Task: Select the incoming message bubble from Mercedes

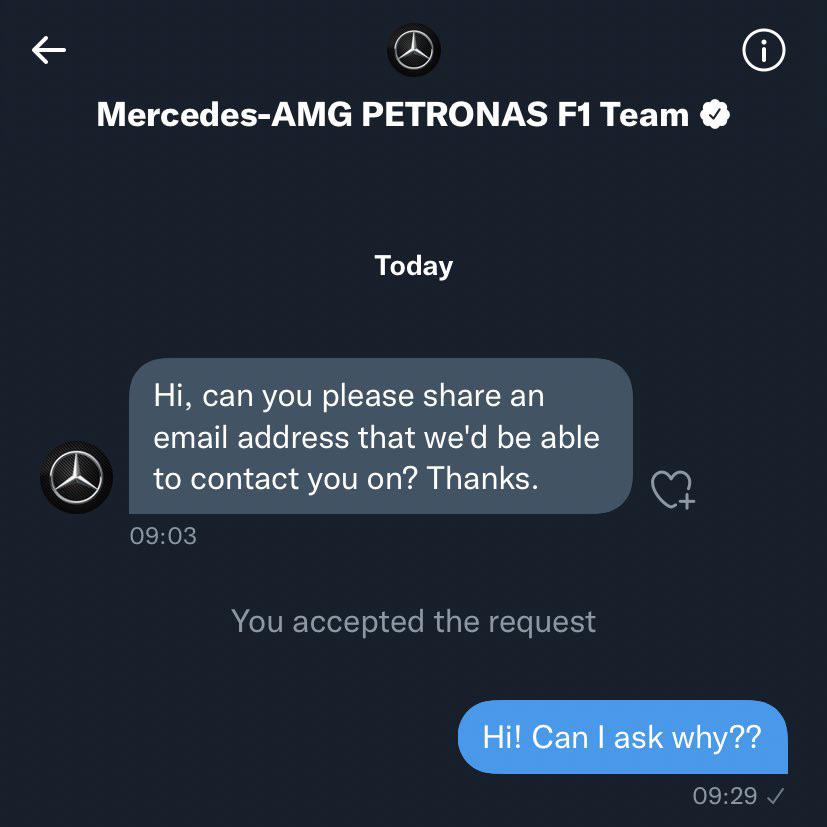Action: pos(381,436)
